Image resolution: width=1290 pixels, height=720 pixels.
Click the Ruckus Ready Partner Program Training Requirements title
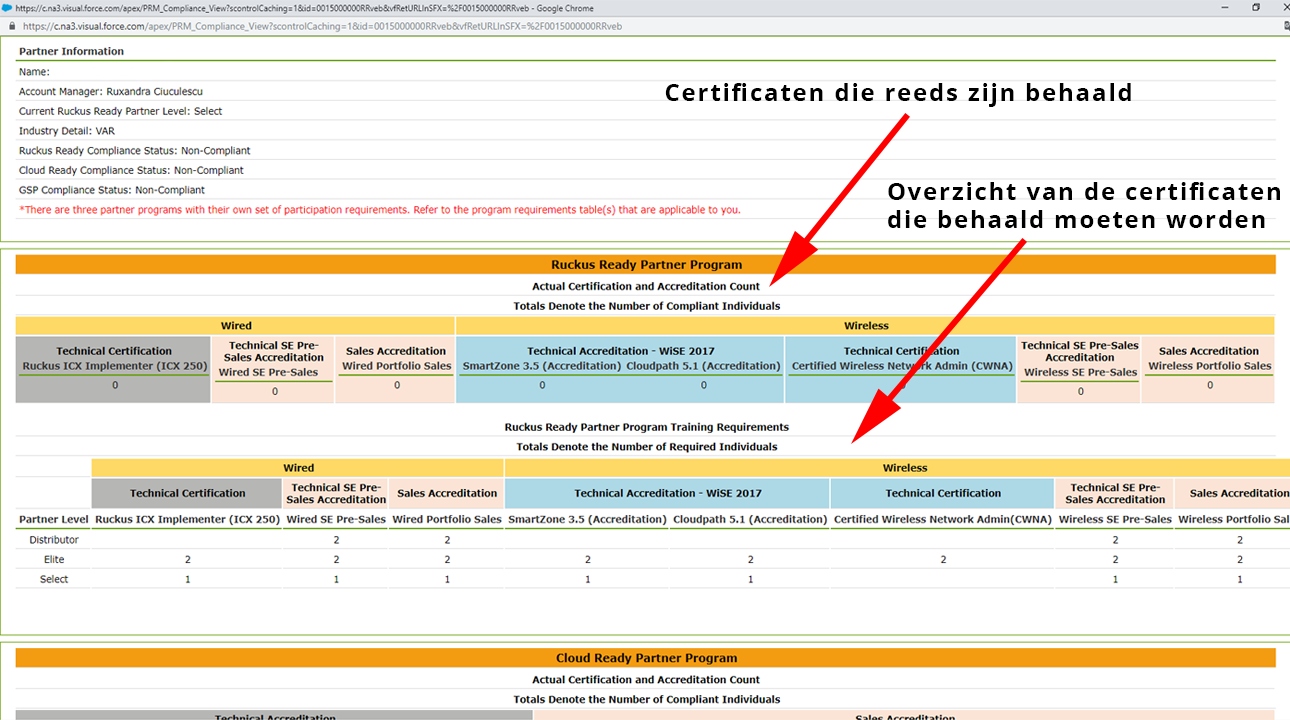[646, 427]
